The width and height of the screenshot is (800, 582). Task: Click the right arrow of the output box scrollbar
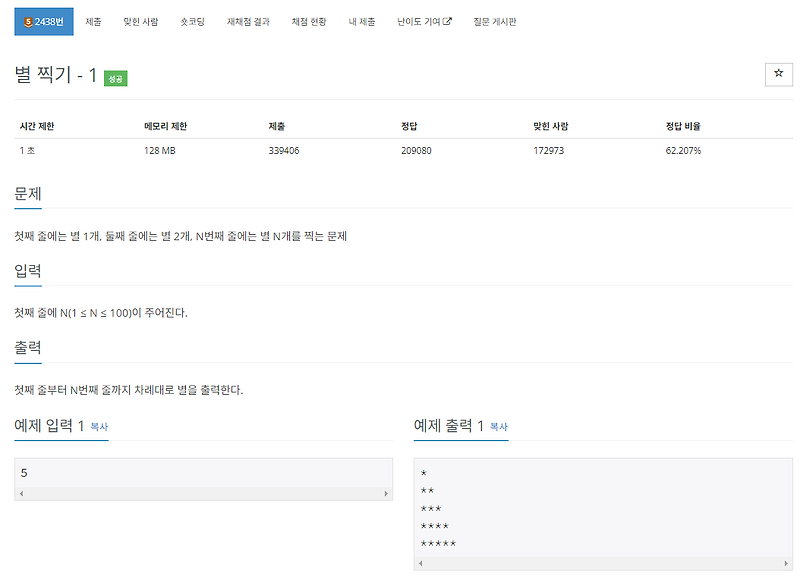pyautogui.click(x=783, y=562)
